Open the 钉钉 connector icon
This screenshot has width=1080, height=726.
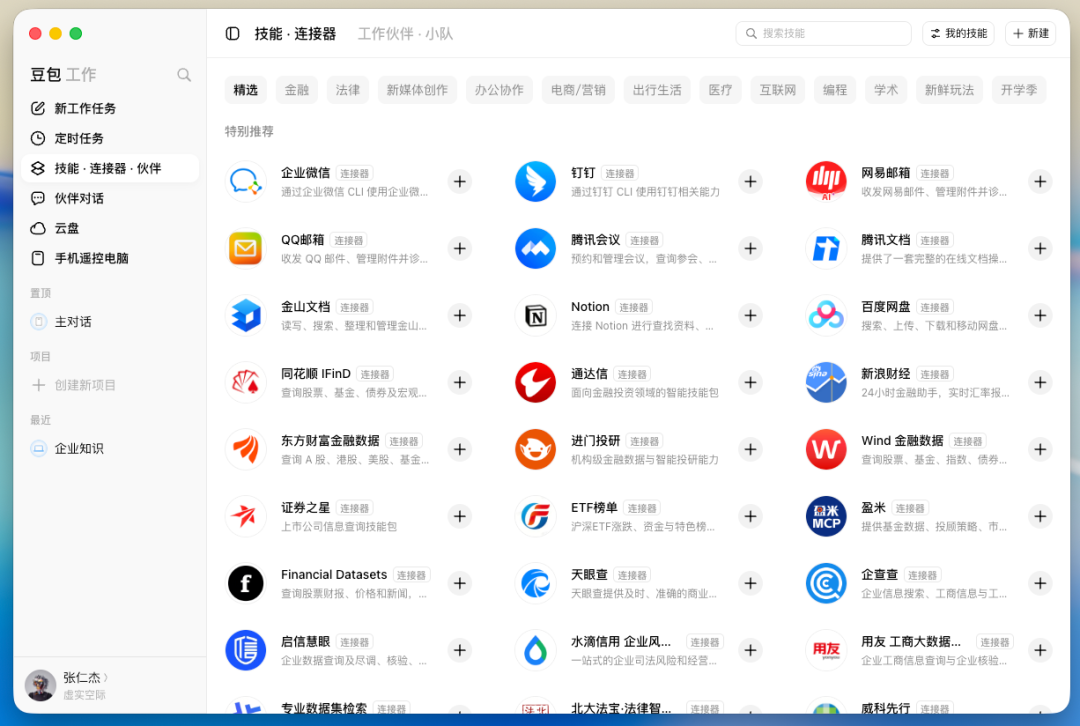pos(536,182)
